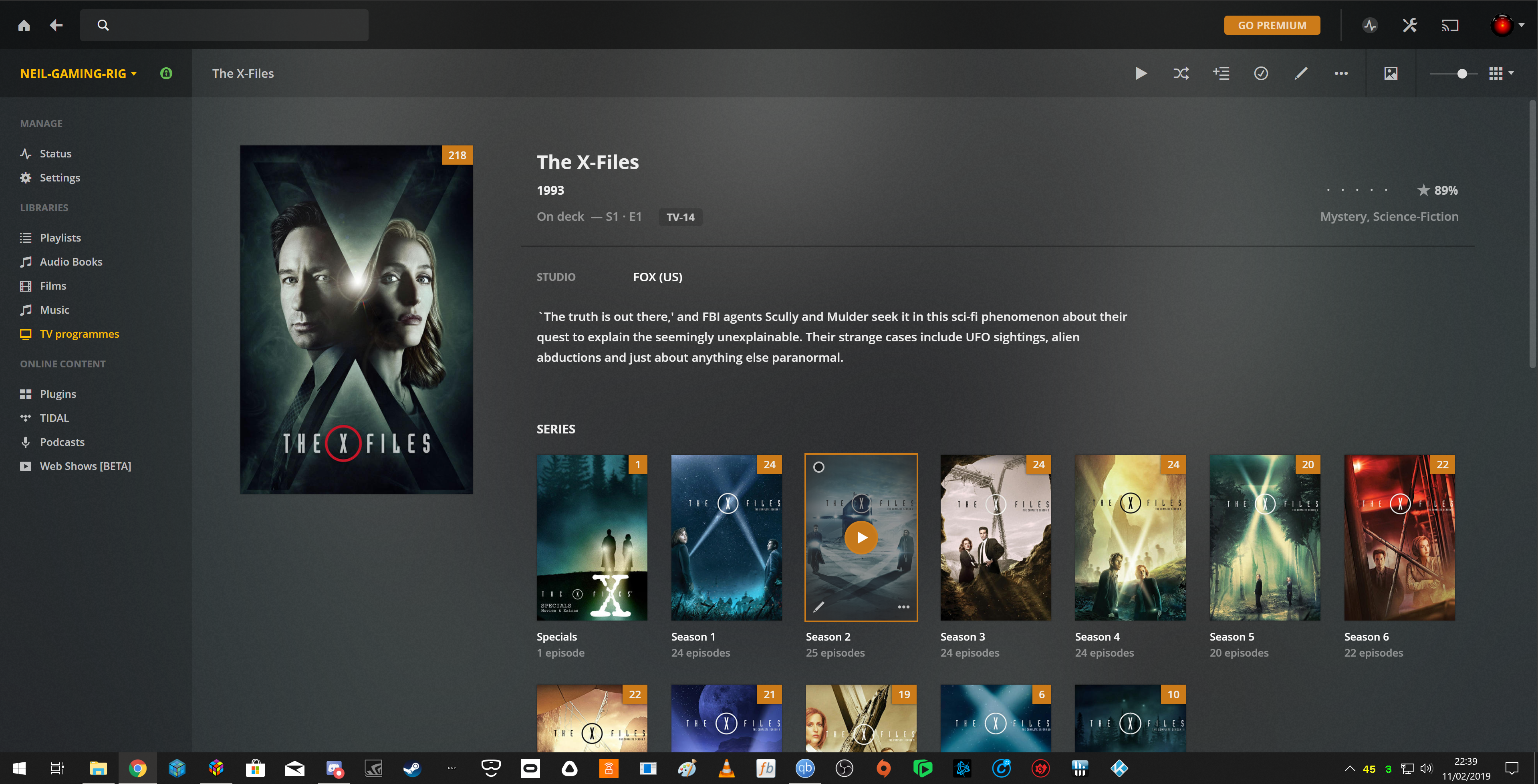The width and height of the screenshot is (1538, 784).
Task: Click the cast to device icon
Action: point(1449,25)
